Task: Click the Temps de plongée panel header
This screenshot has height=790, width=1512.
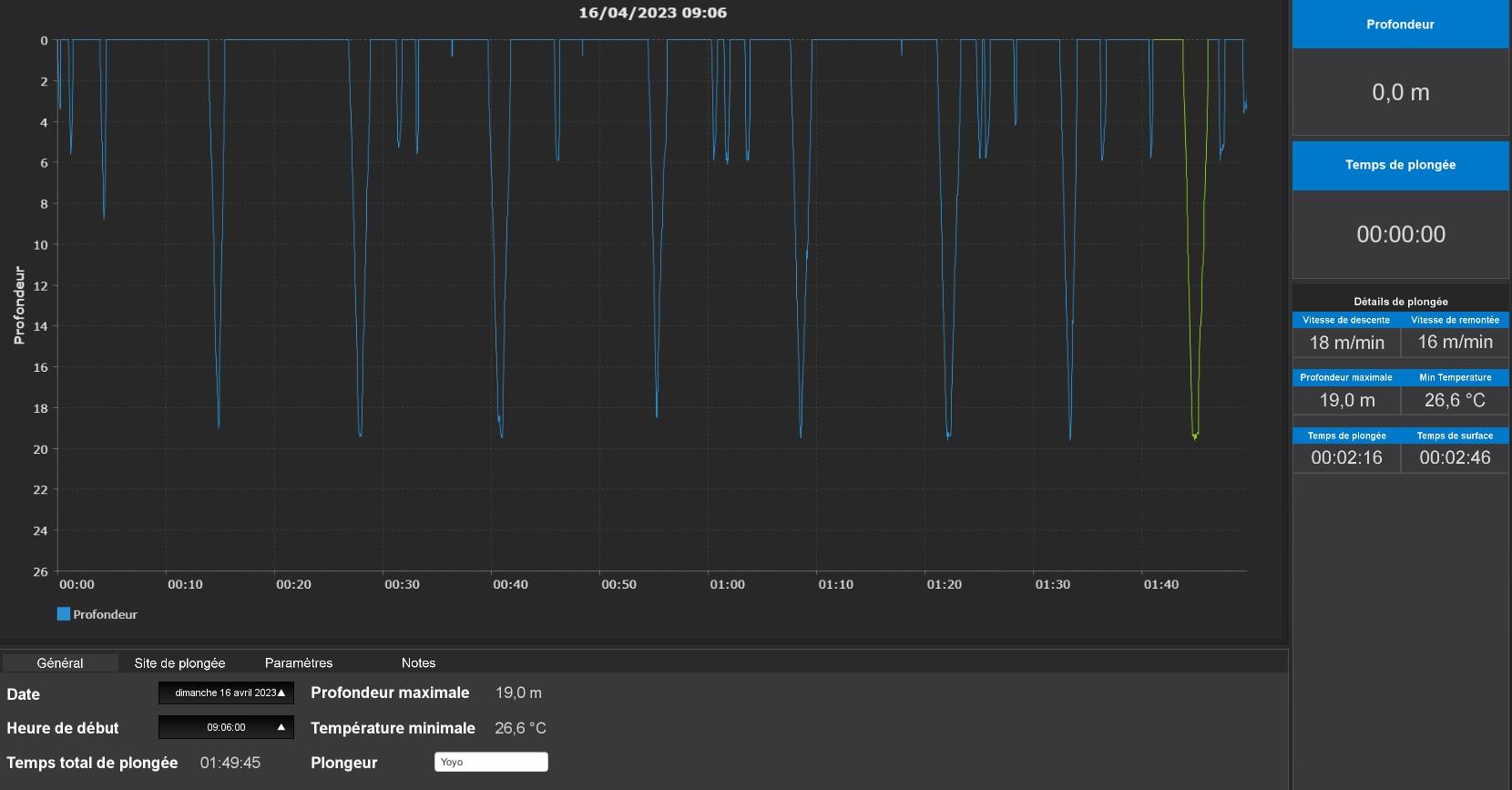Action: [x=1400, y=165]
